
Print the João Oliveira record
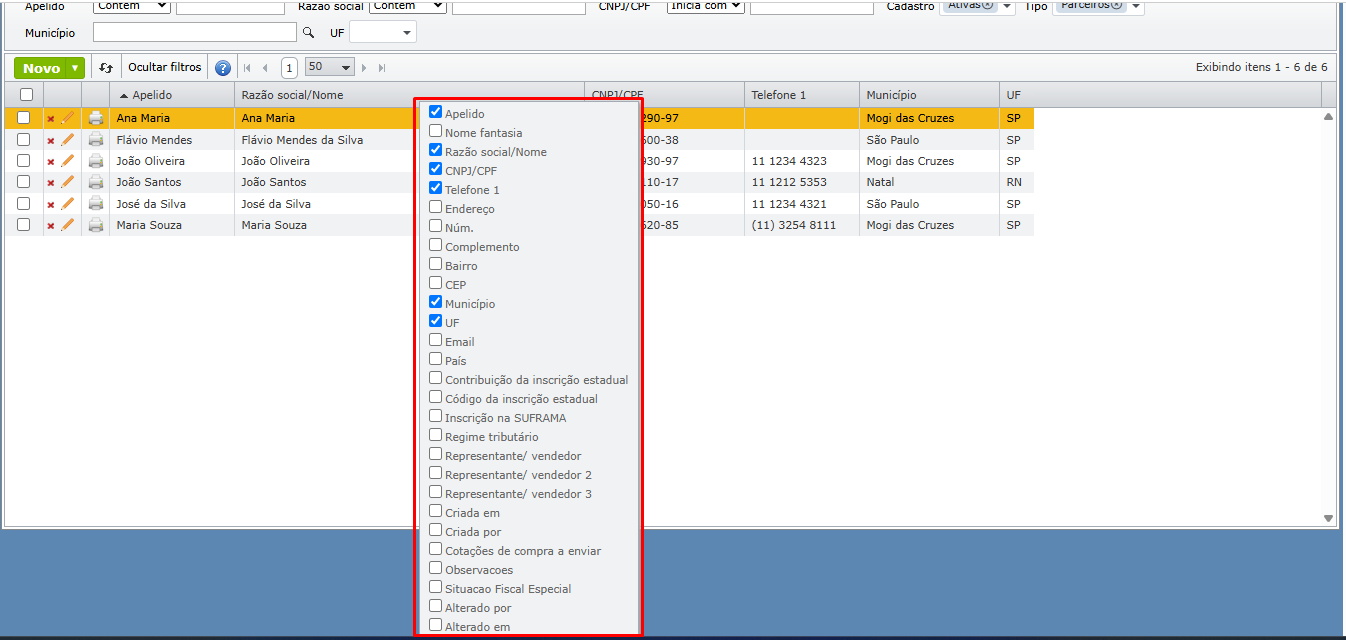click(x=96, y=161)
